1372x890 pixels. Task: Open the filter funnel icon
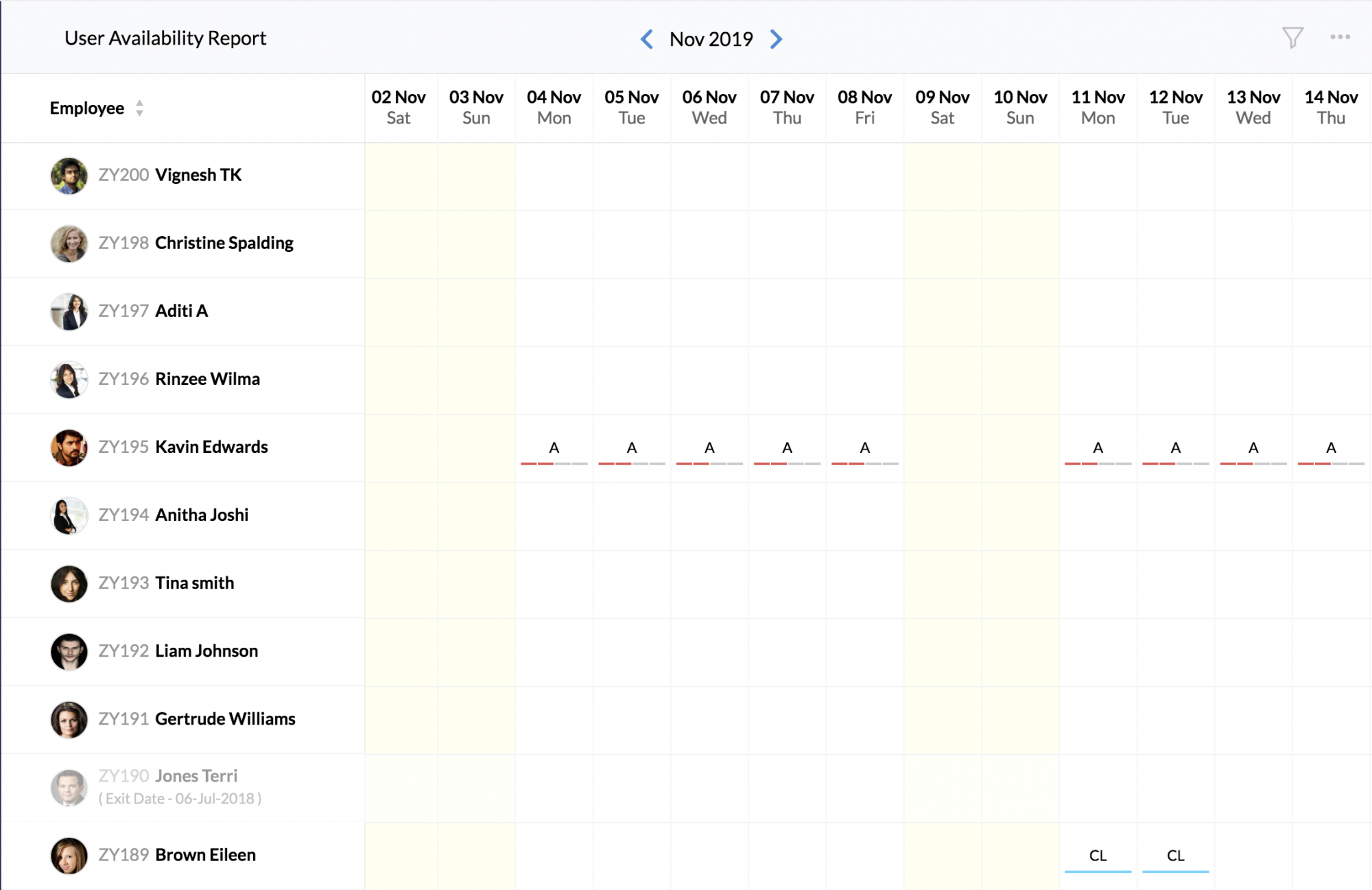pyautogui.click(x=1292, y=38)
